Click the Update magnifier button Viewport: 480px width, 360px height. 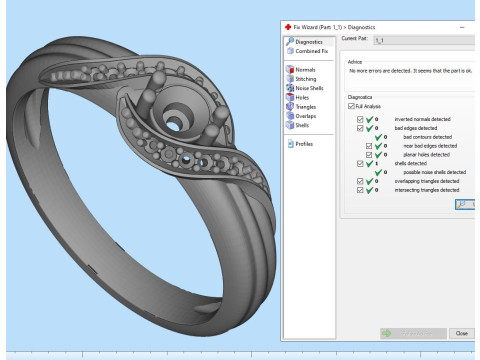click(x=465, y=204)
